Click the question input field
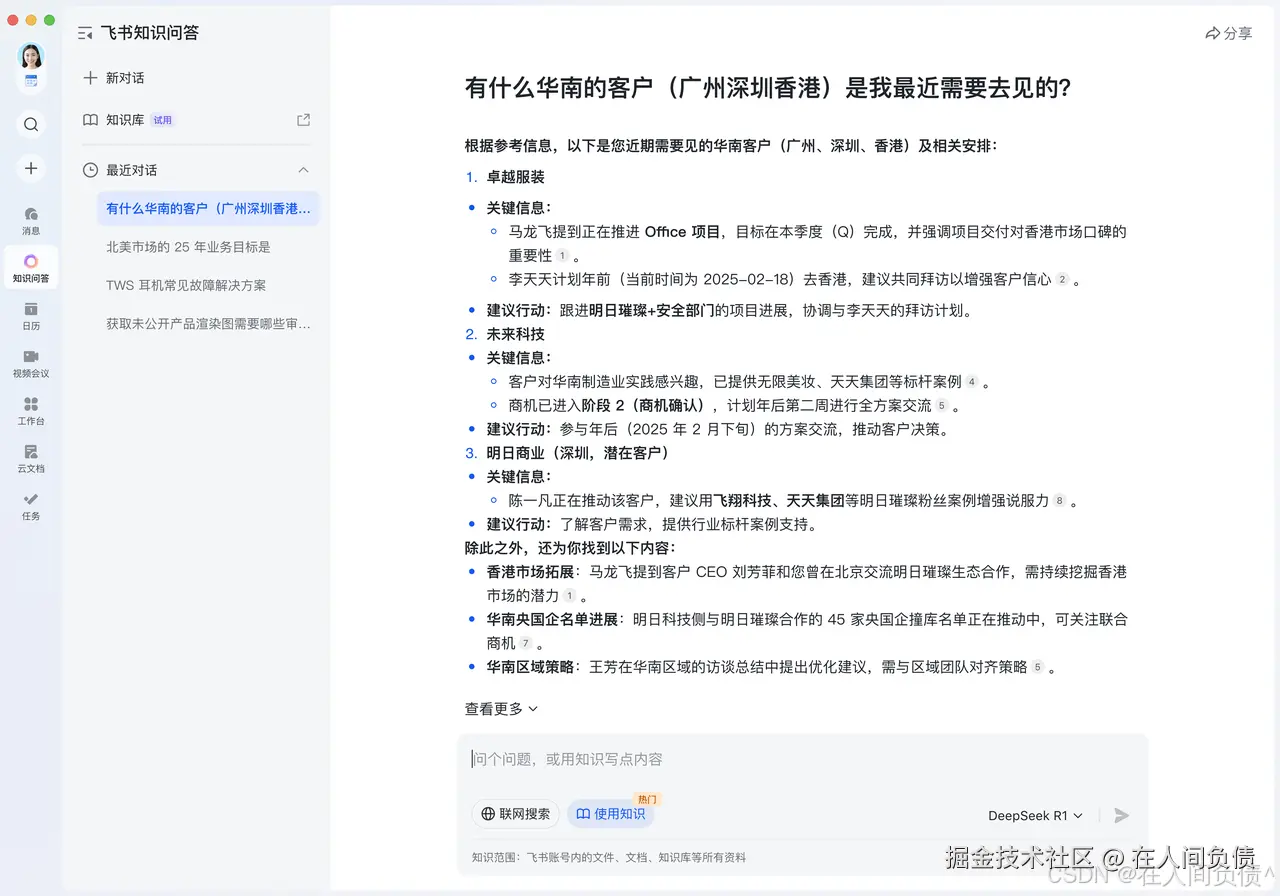This screenshot has height=896, width=1280. (700, 759)
